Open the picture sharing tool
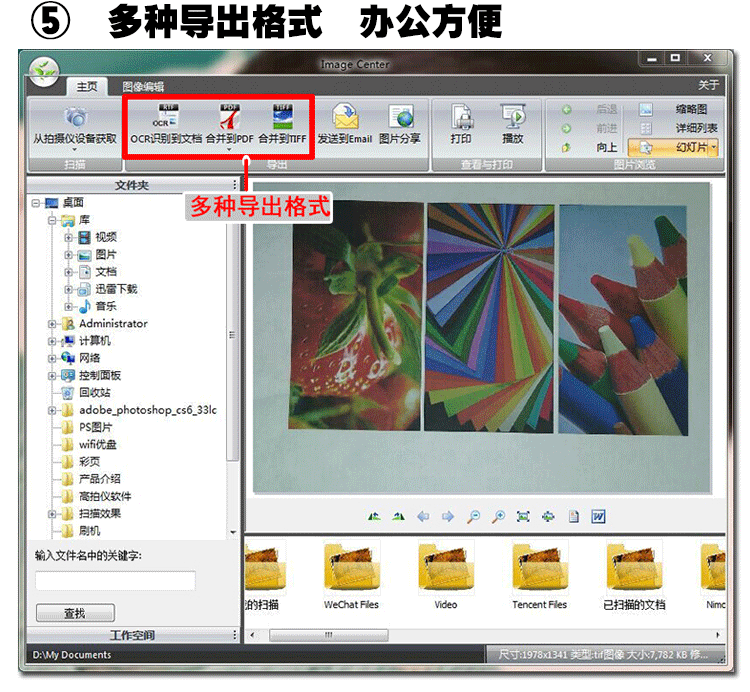The width and height of the screenshot is (750, 692). pos(400,124)
